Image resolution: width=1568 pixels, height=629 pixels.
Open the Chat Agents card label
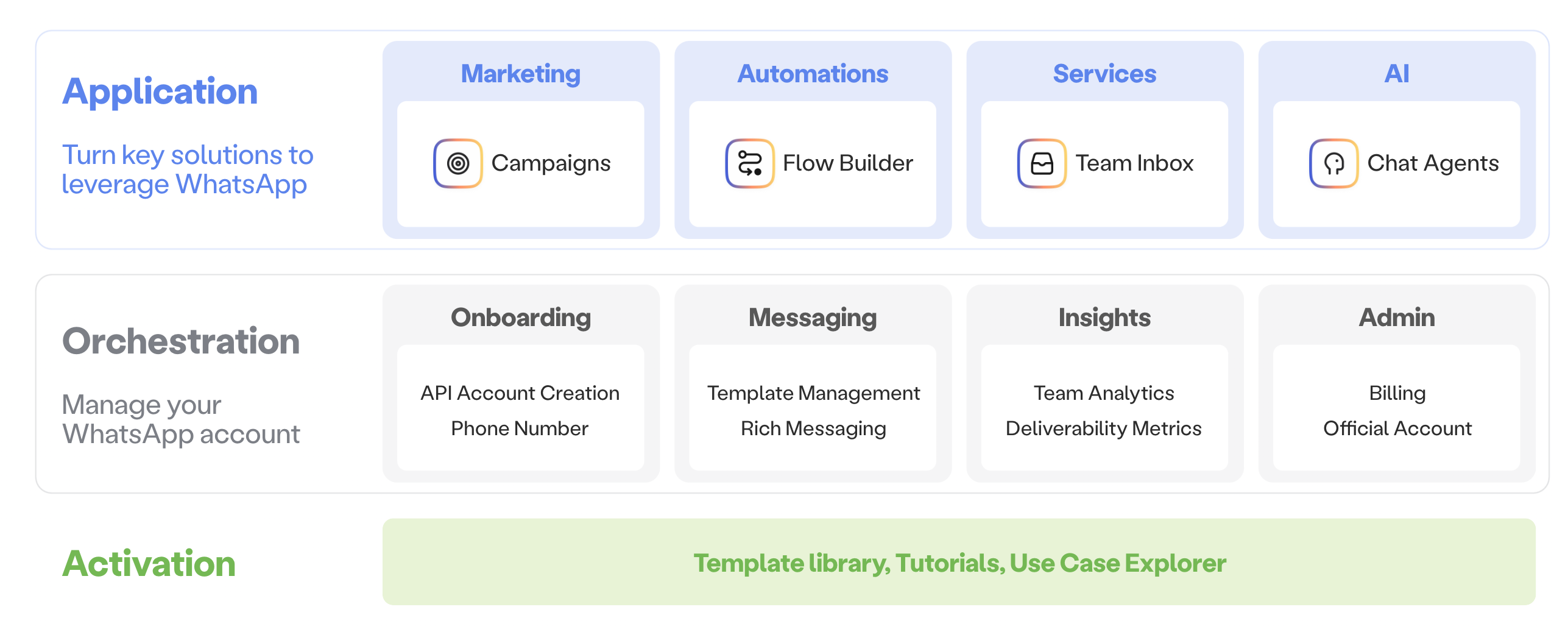coord(1433,163)
